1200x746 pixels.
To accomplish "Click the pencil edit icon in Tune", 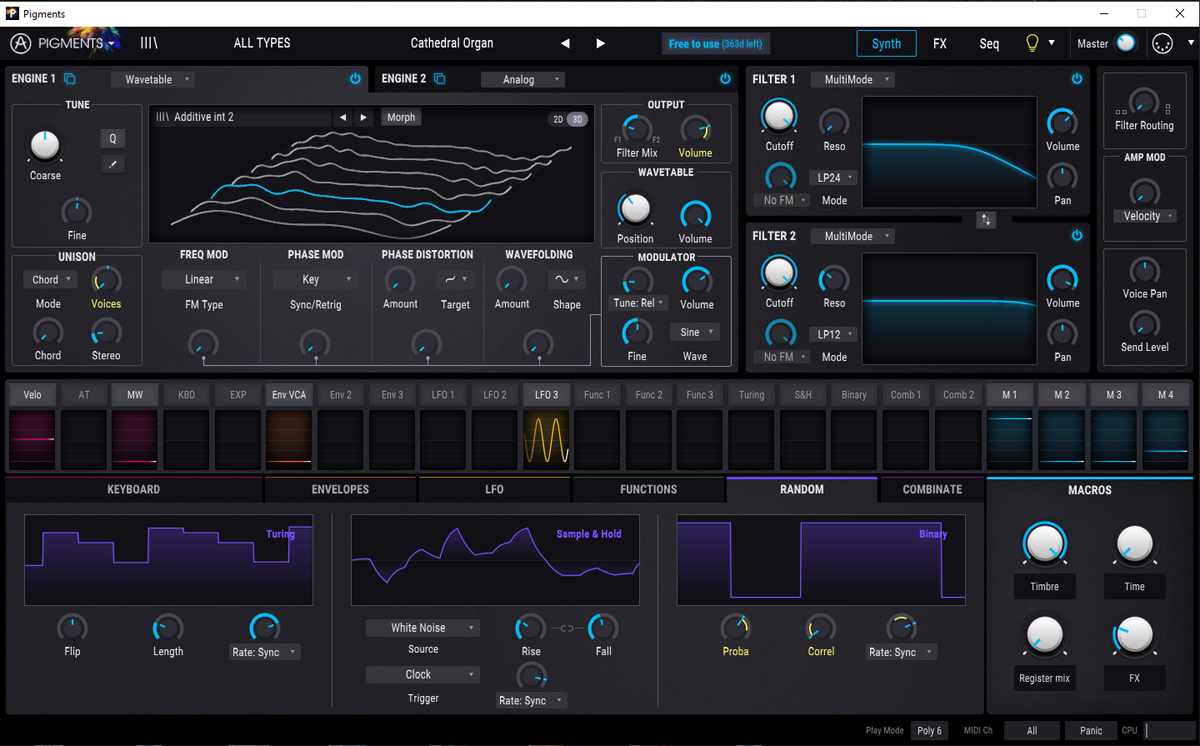I will 112,163.
